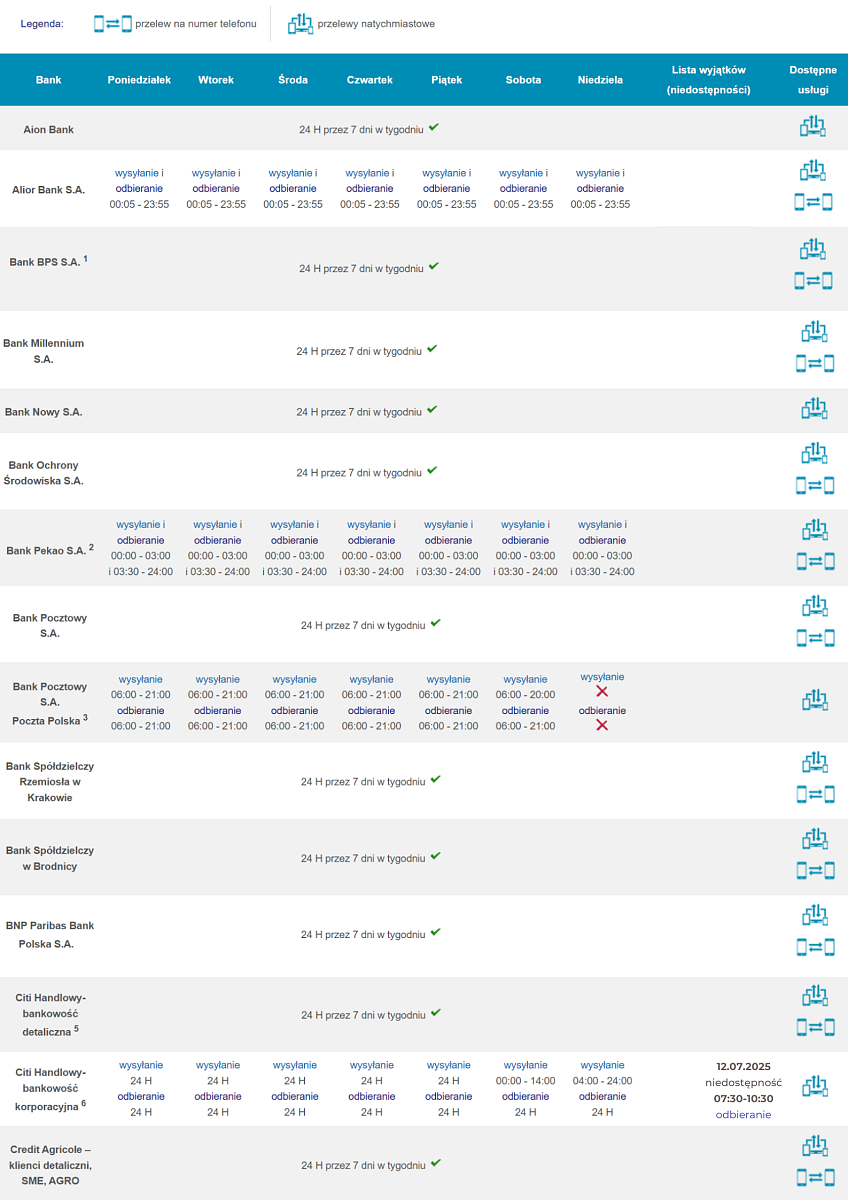Click Bank Nowy's instant transfer icon
Image resolution: width=848 pixels, height=1200 pixels.
pos(814,409)
